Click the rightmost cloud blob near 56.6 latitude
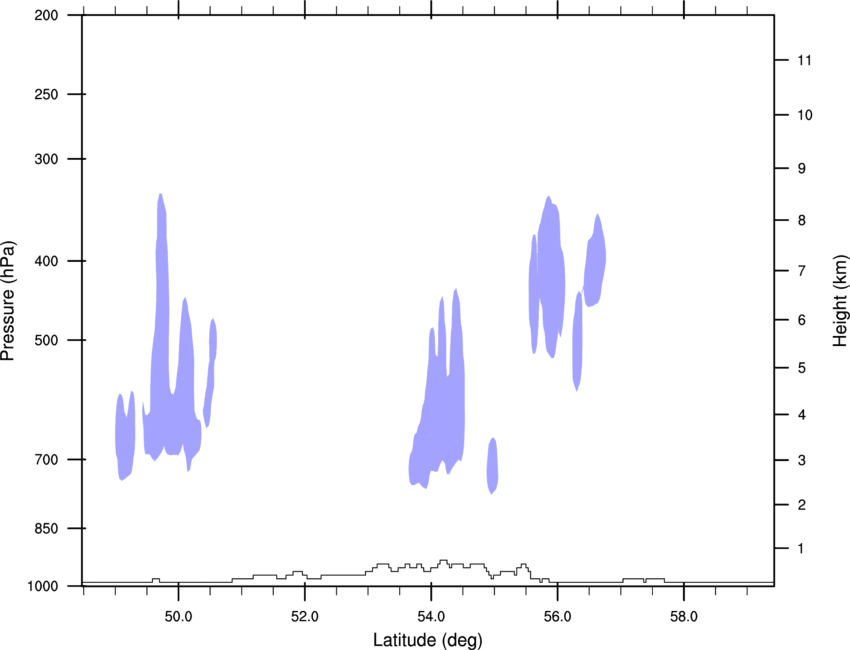The width and height of the screenshot is (850, 650). click(594, 265)
